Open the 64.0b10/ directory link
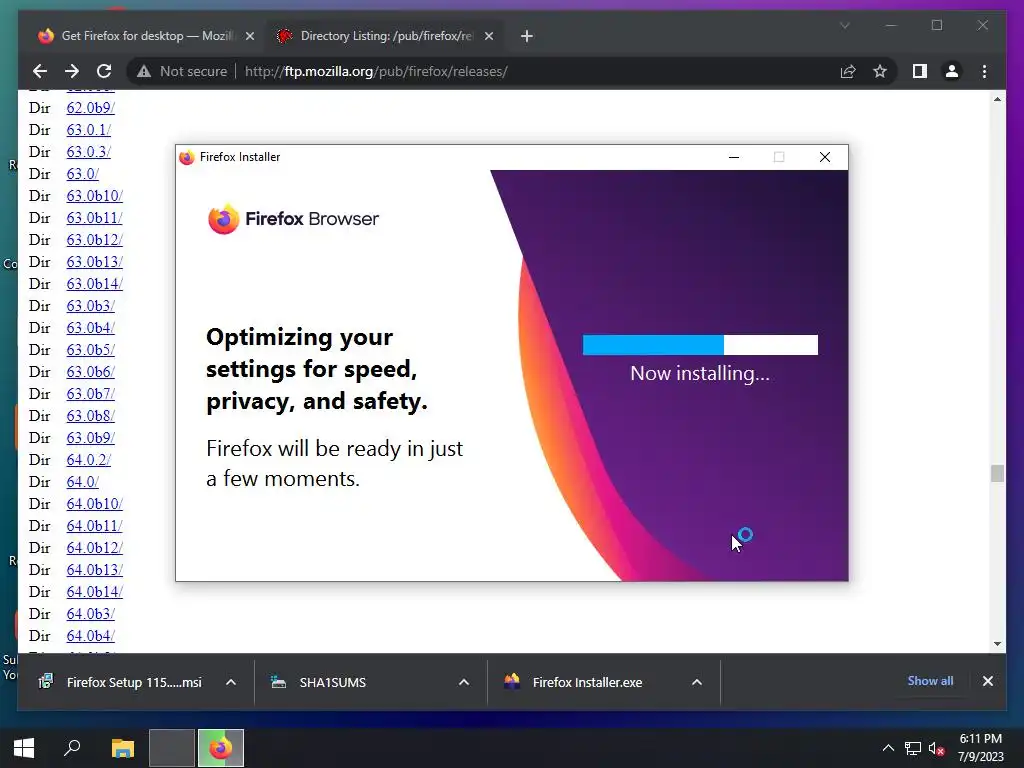 click(x=94, y=504)
